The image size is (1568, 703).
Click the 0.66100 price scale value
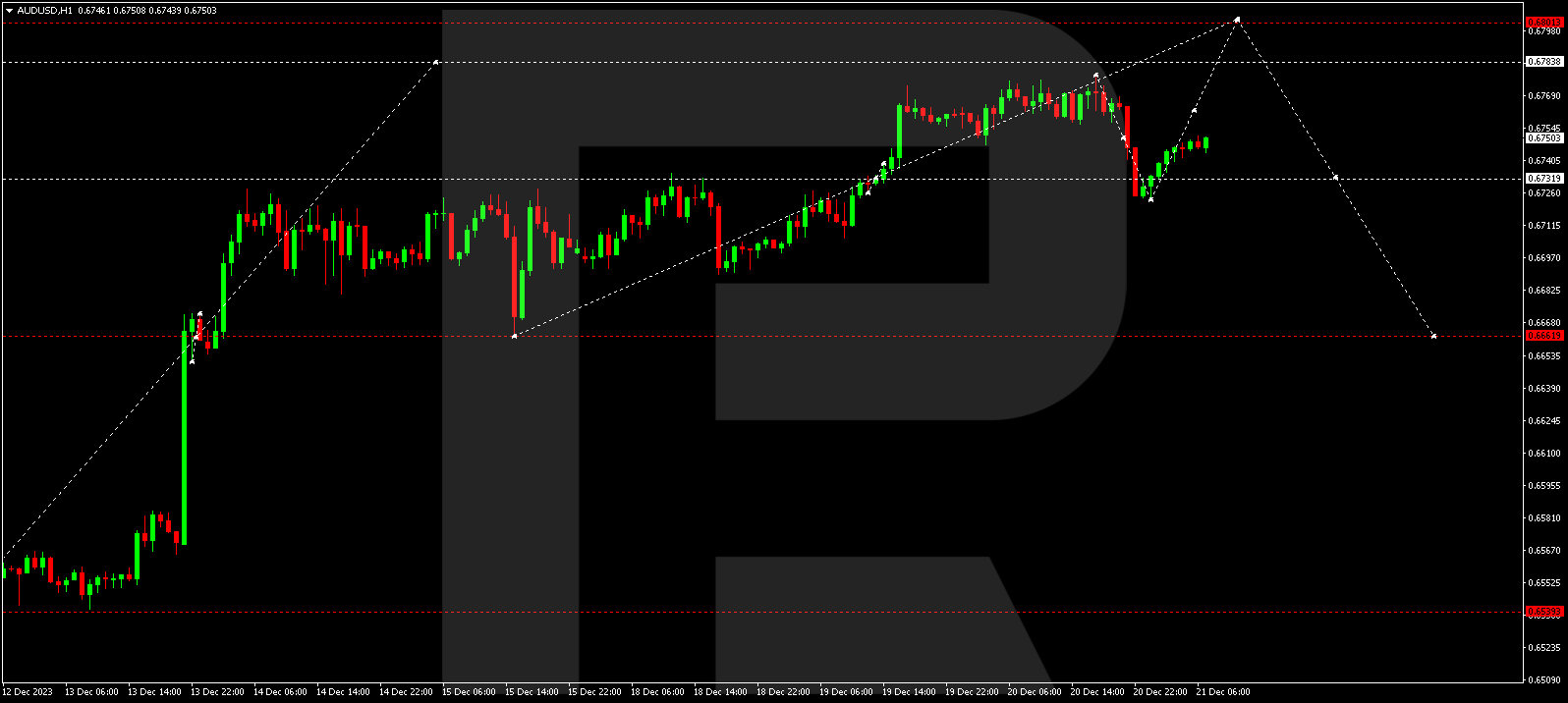click(x=1544, y=454)
